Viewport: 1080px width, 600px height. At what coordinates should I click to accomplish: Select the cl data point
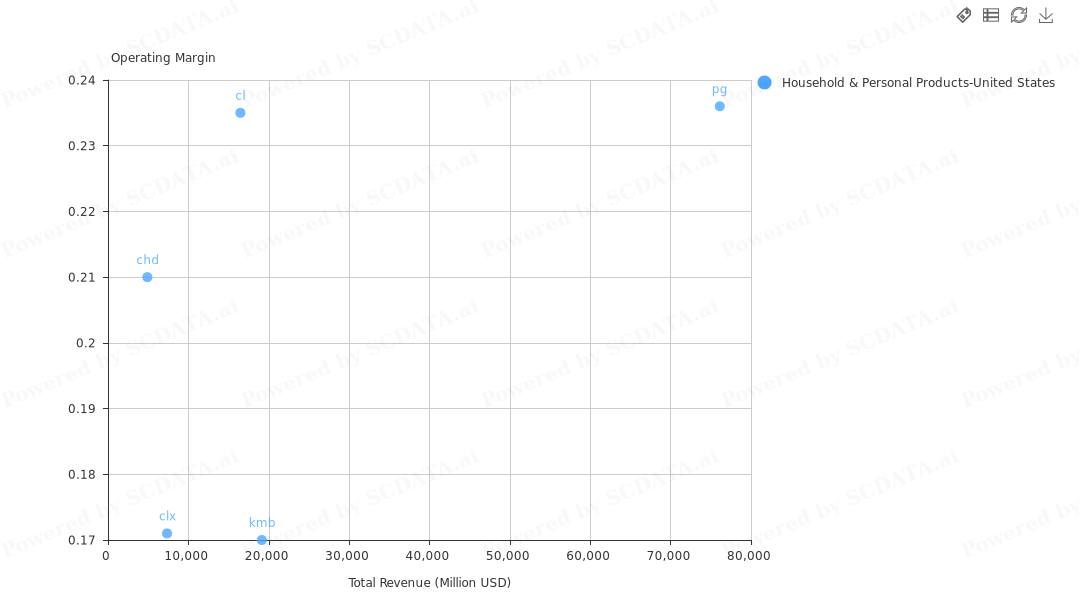click(240, 113)
